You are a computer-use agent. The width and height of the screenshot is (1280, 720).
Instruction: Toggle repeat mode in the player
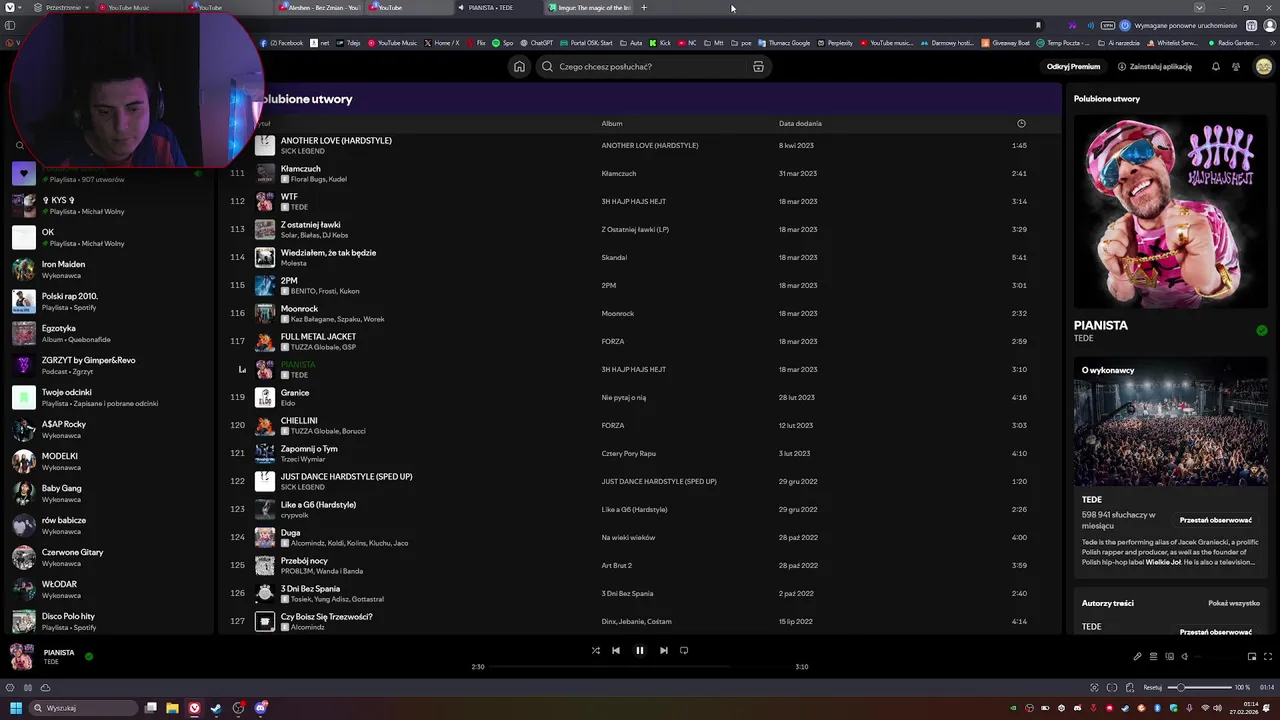point(684,650)
